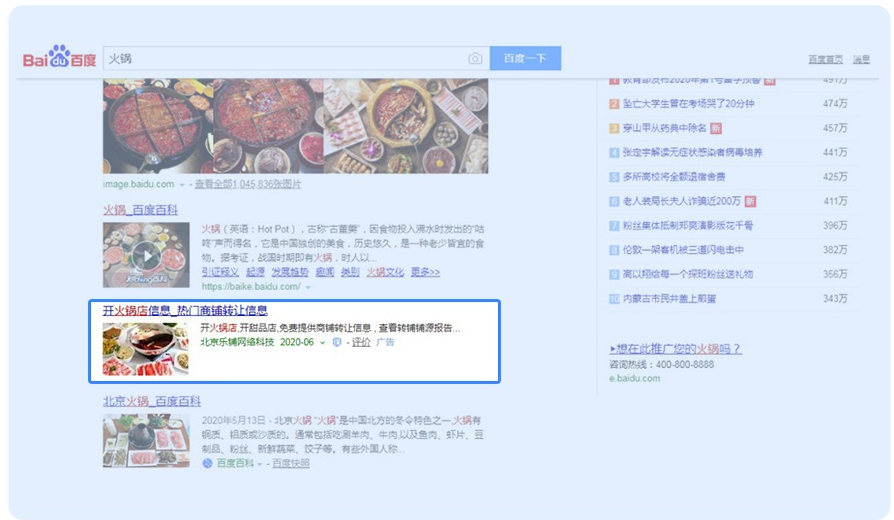894x520 pixels.
Task: Click hotline text 400-800-8888
Action: pos(685,364)
